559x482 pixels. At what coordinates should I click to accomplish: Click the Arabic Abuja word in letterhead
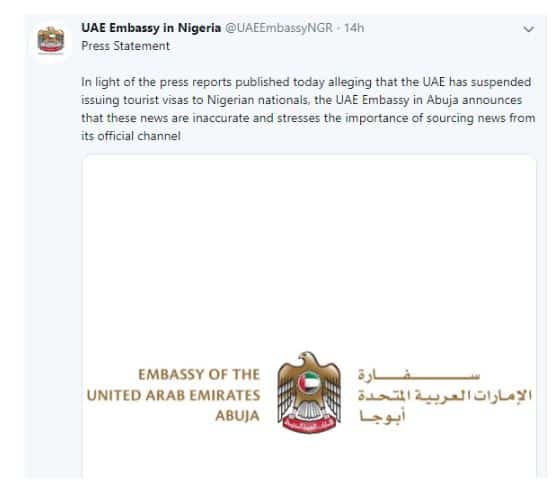pos(382,416)
